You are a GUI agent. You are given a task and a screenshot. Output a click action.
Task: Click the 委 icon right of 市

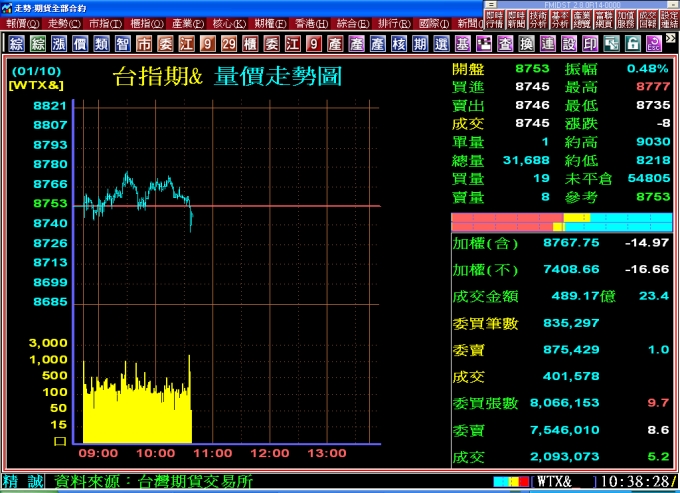click(x=165, y=44)
